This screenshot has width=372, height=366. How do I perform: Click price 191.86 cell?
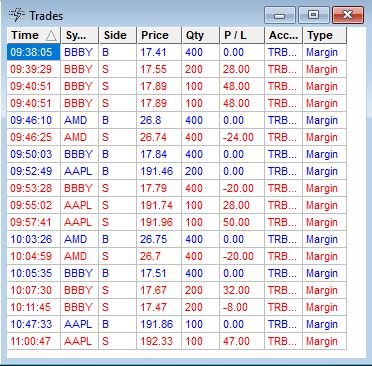159,324
